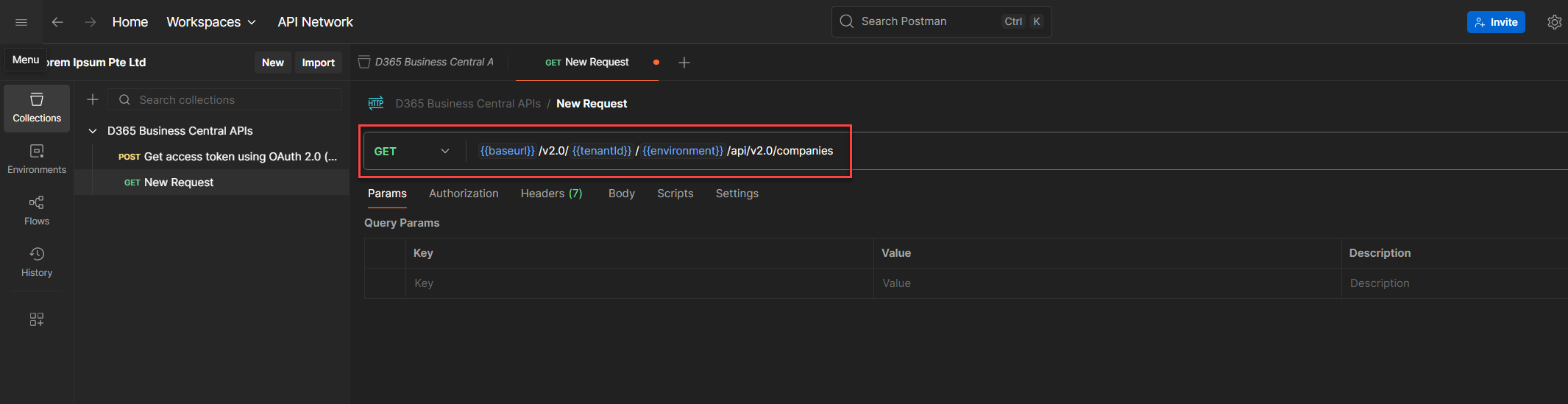Open the configure sidebar apps icon
This screenshot has height=404, width=1568.
click(x=37, y=319)
